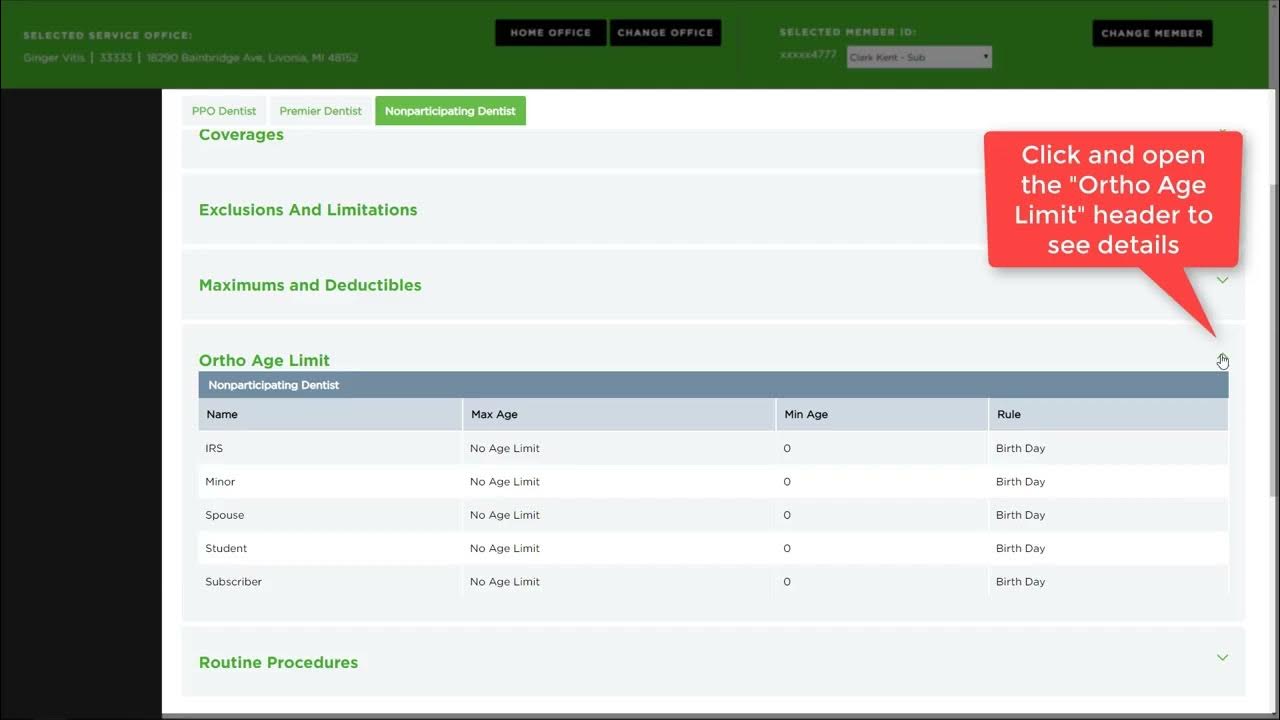Expand Routine Procedures using its chevron
Viewport: 1280px width, 720px height.
[1222, 657]
